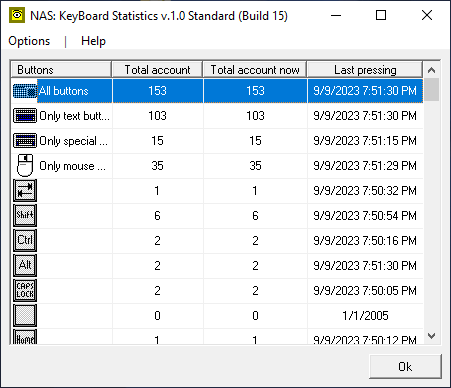The height and width of the screenshot is (388, 451).
Task: Open the Help menu
Action: tap(93, 41)
